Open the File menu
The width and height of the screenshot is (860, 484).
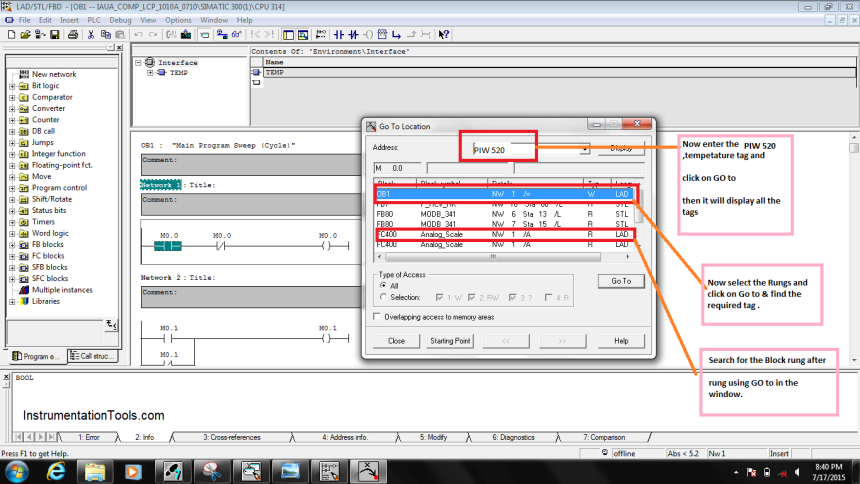(x=25, y=20)
